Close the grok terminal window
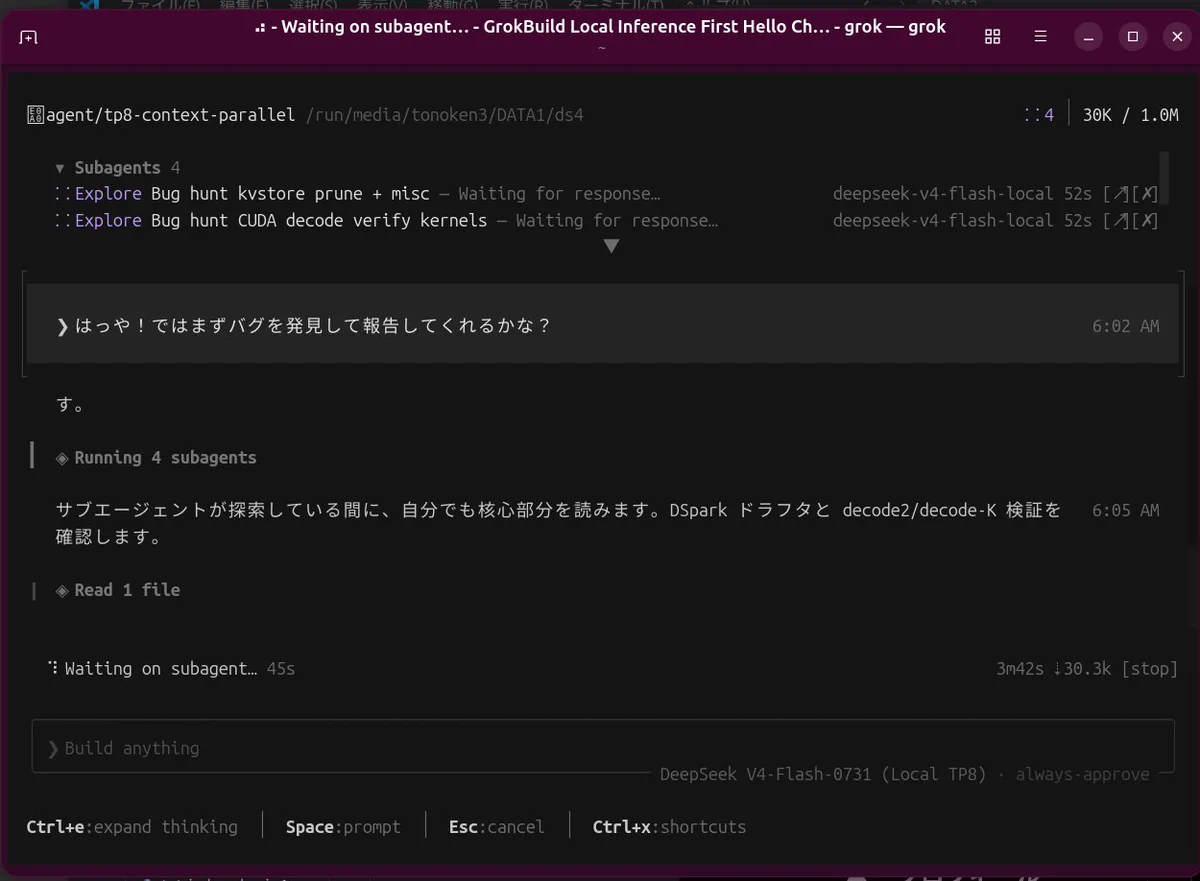The image size is (1200, 881). point(1176,37)
